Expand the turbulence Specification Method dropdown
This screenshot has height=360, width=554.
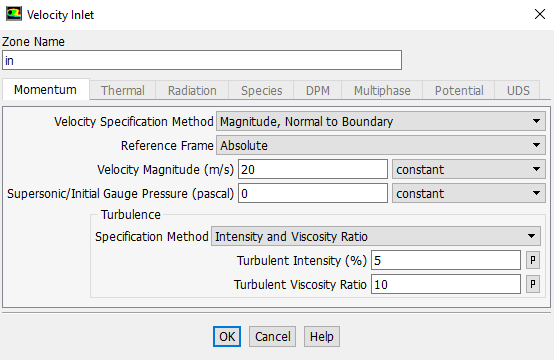click(376, 236)
